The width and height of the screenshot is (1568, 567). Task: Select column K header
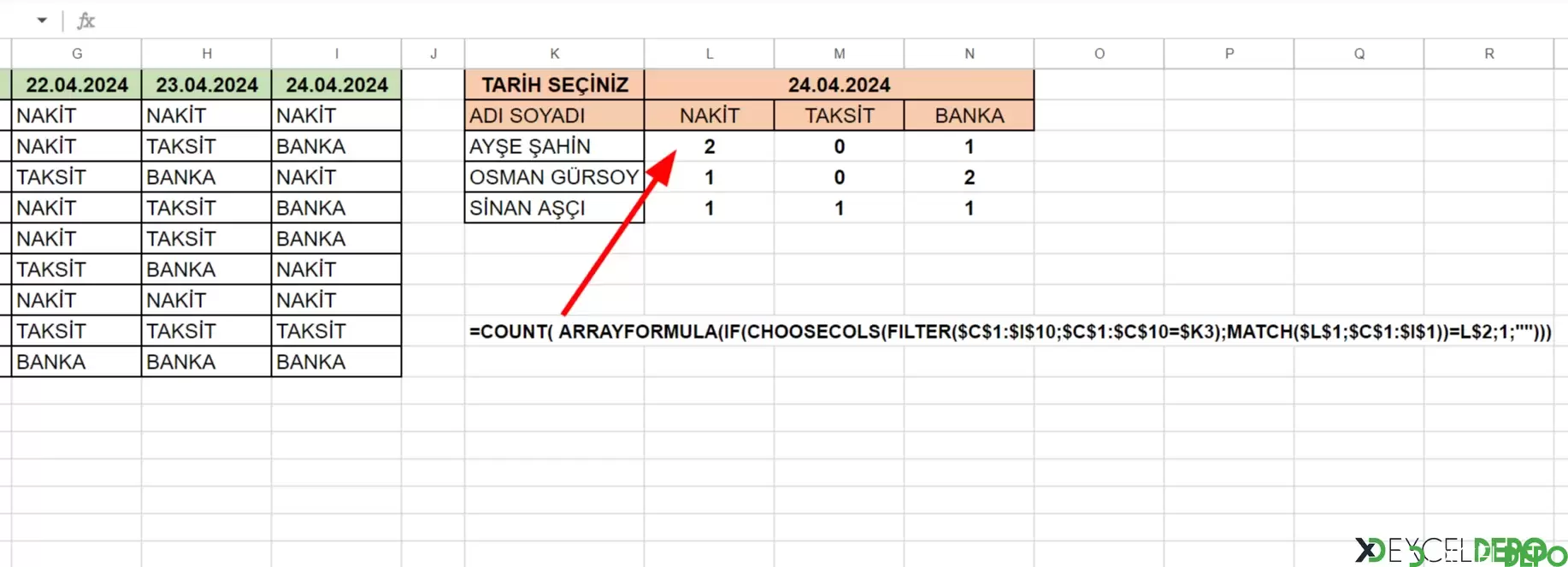pos(554,53)
